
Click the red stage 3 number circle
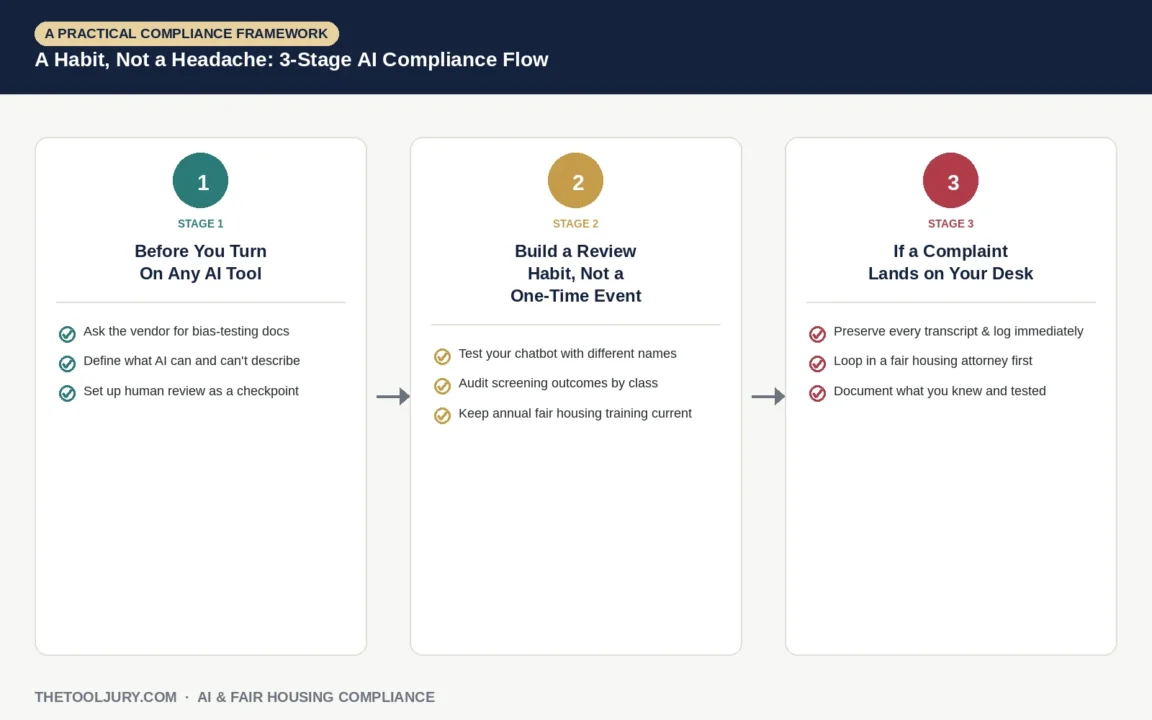tap(951, 181)
